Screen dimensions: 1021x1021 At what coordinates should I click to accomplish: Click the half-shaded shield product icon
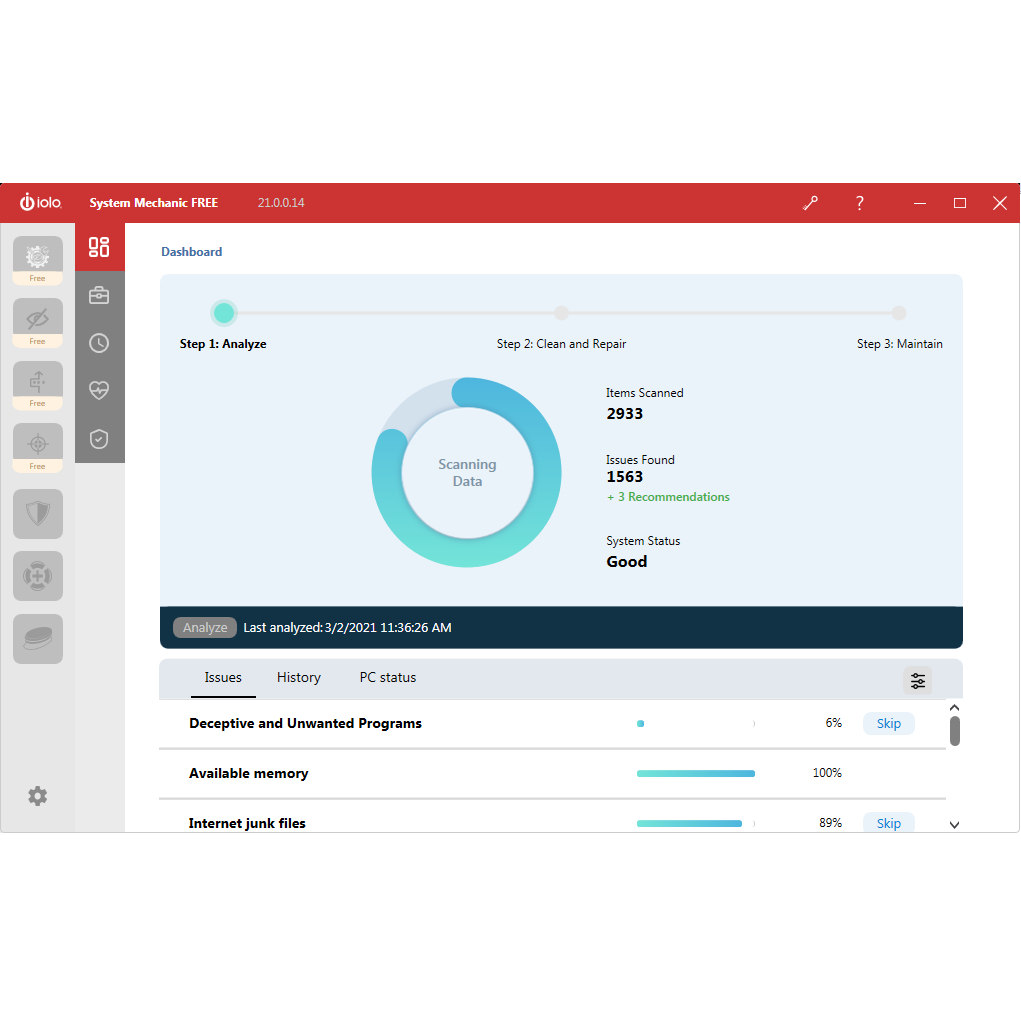pyautogui.click(x=38, y=514)
